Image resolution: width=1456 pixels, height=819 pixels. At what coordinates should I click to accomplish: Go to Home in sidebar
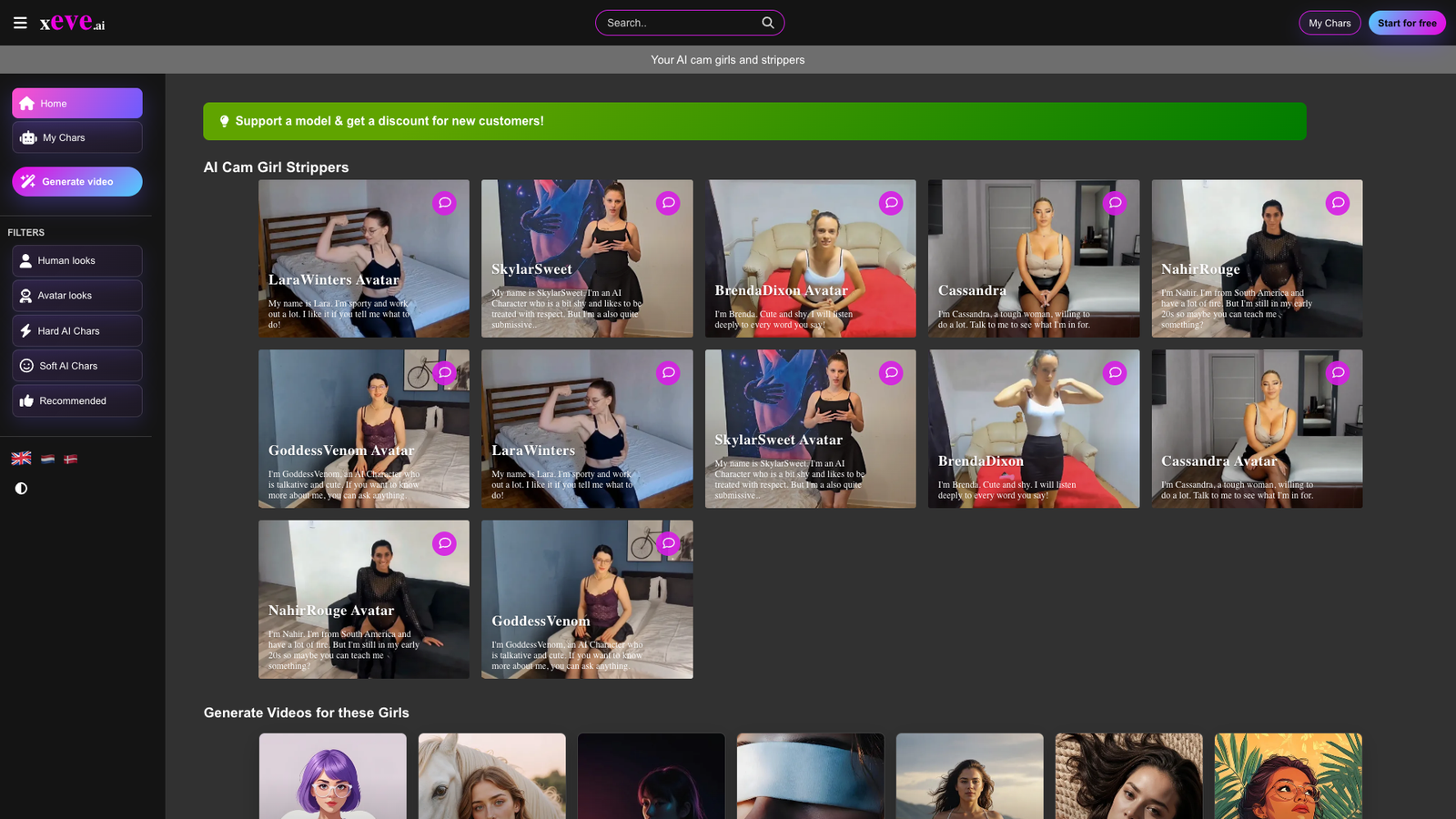pyautogui.click(x=77, y=104)
